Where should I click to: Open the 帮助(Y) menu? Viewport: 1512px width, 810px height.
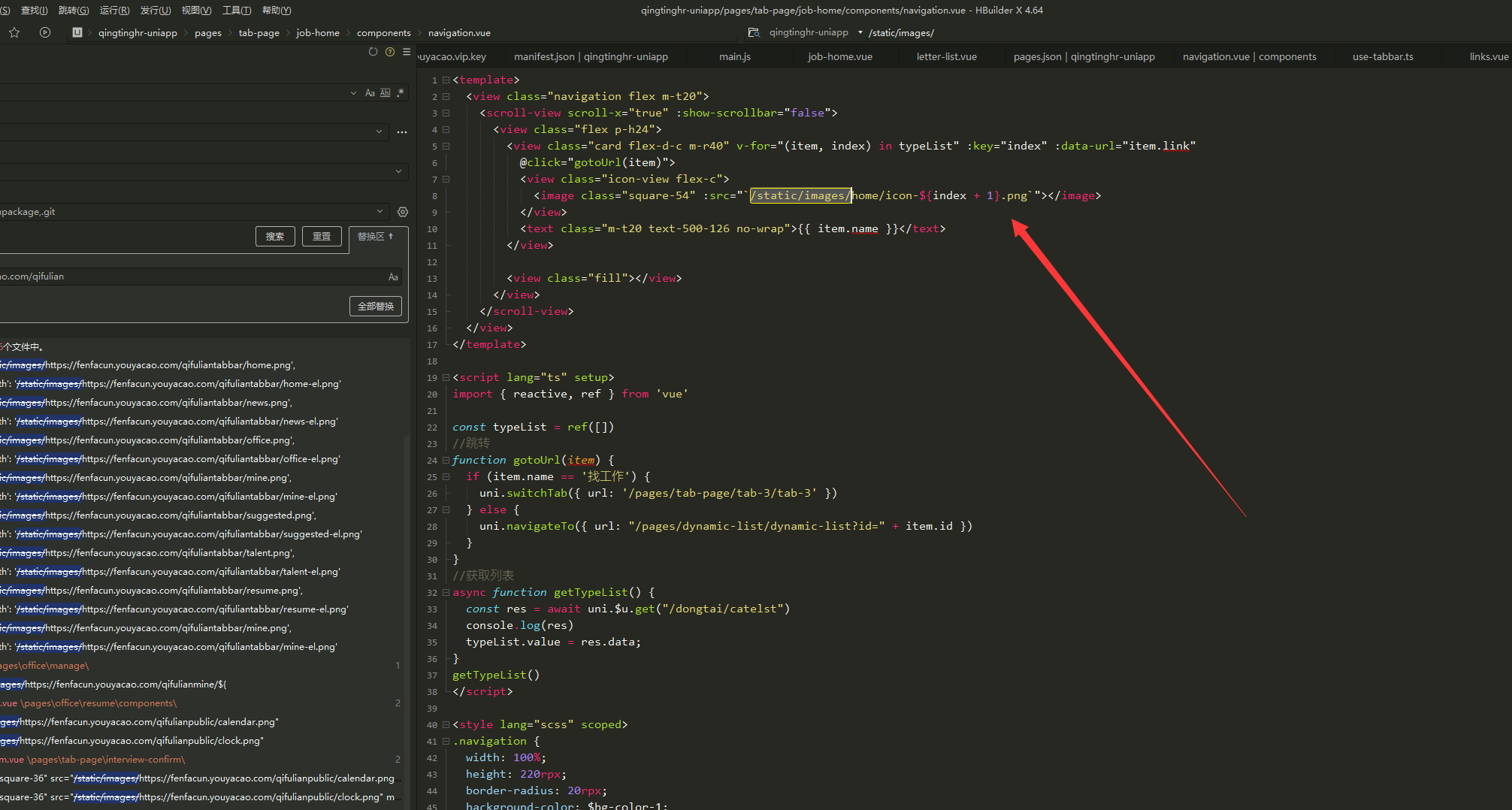(x=277, y=10)
